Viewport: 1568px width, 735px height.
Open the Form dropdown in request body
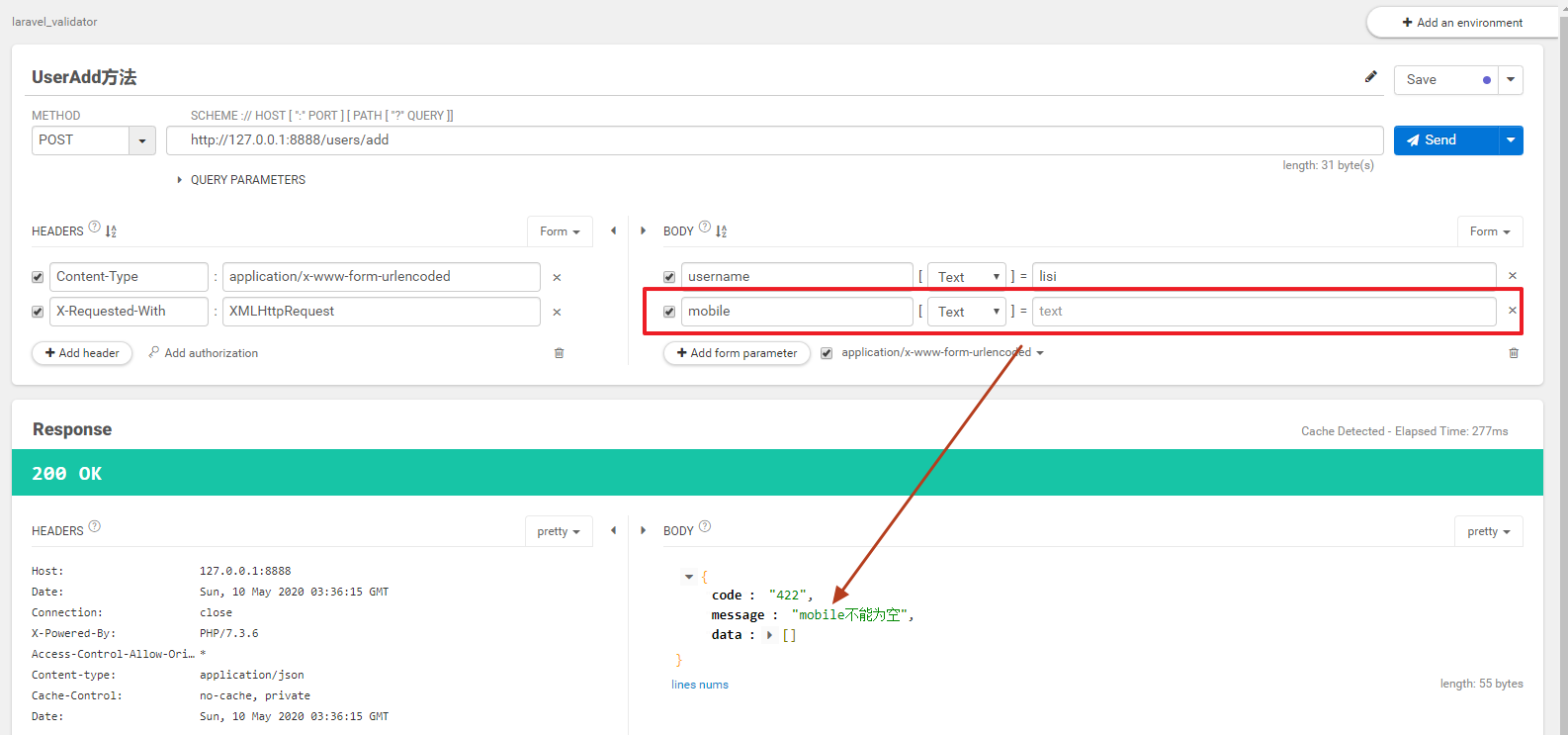point(1490,231)
